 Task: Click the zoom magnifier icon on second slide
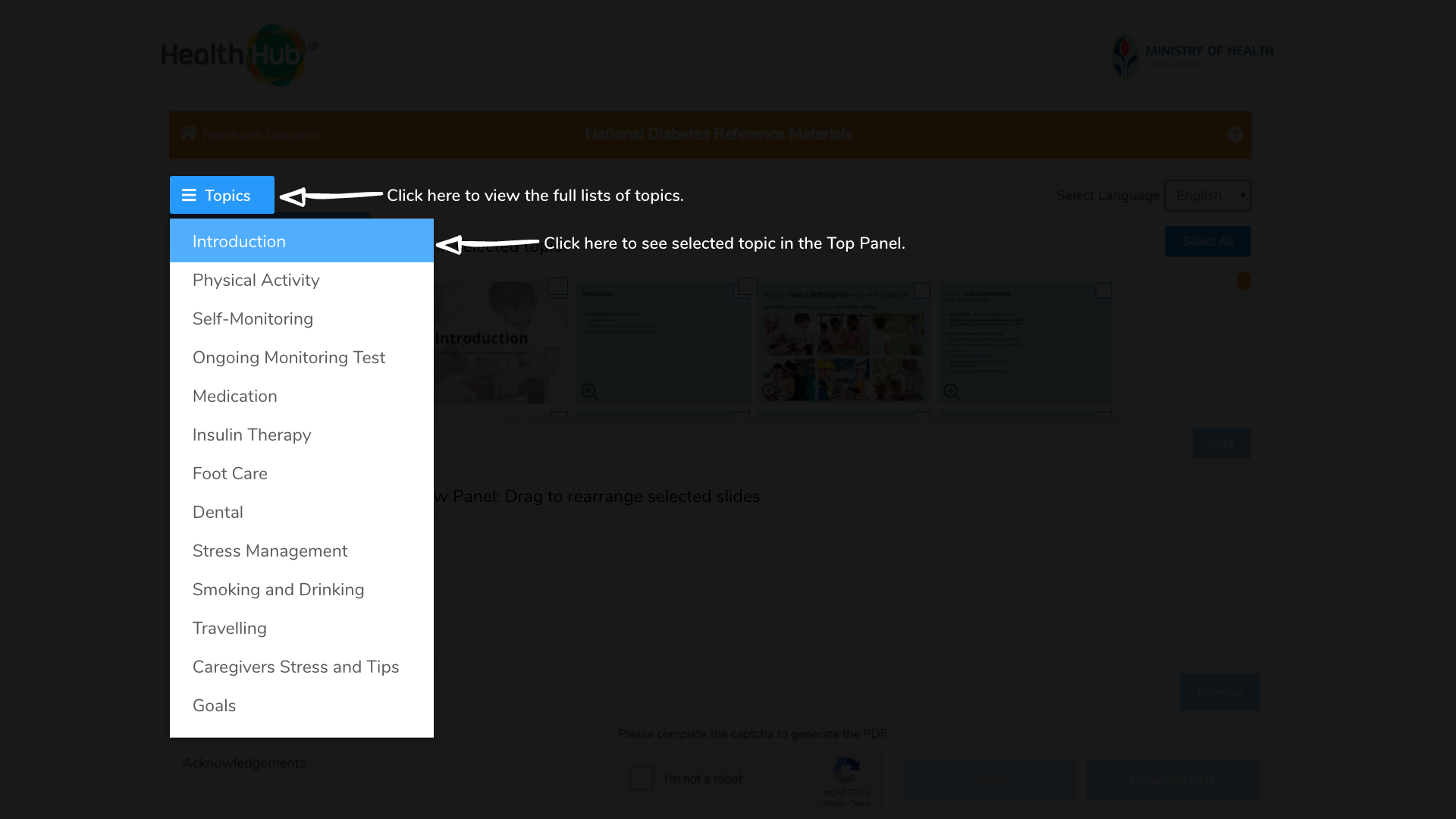point(589,391)
